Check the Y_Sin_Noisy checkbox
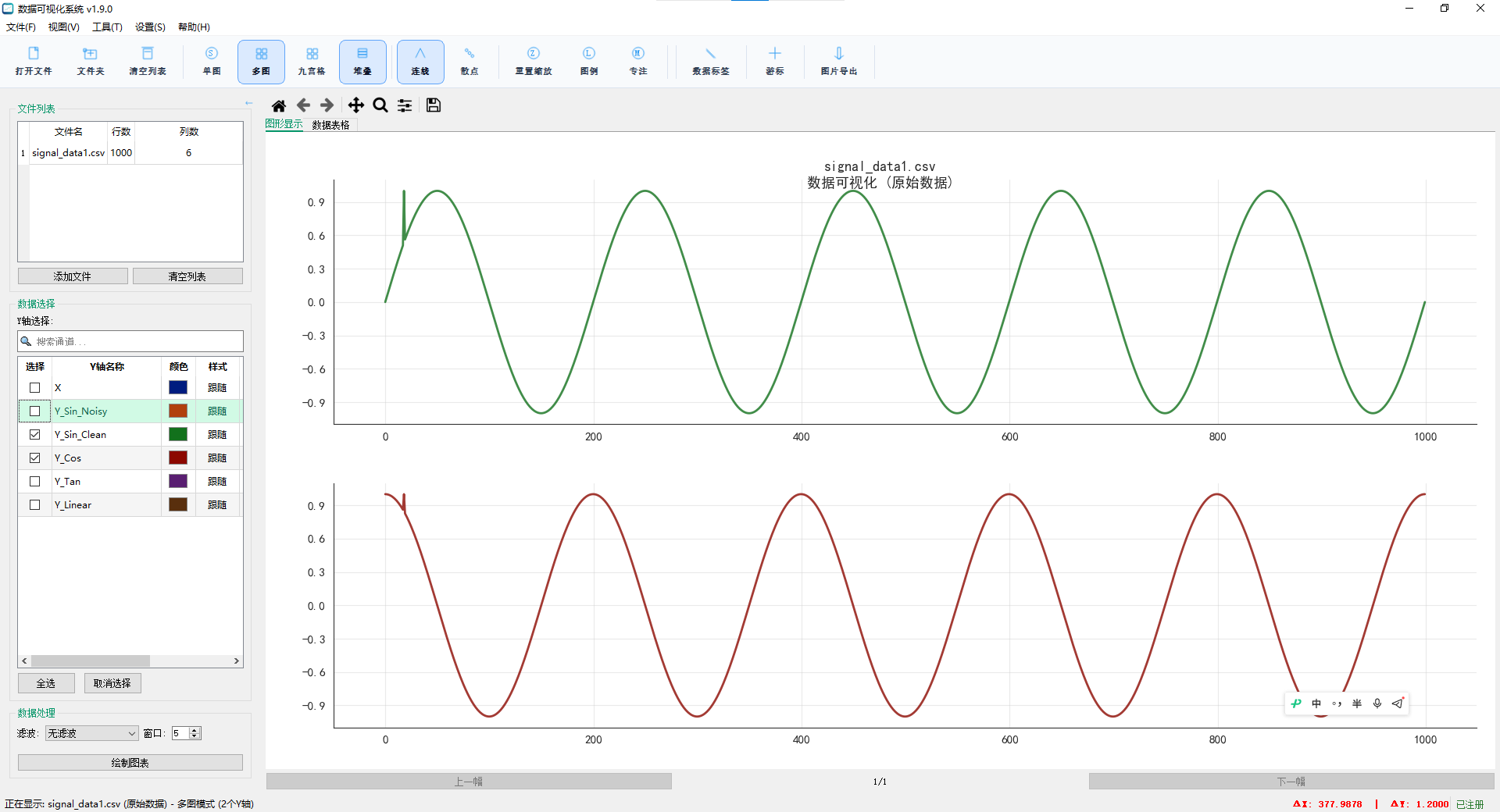Screen dimensions: 1500x812 pos(34,411)
